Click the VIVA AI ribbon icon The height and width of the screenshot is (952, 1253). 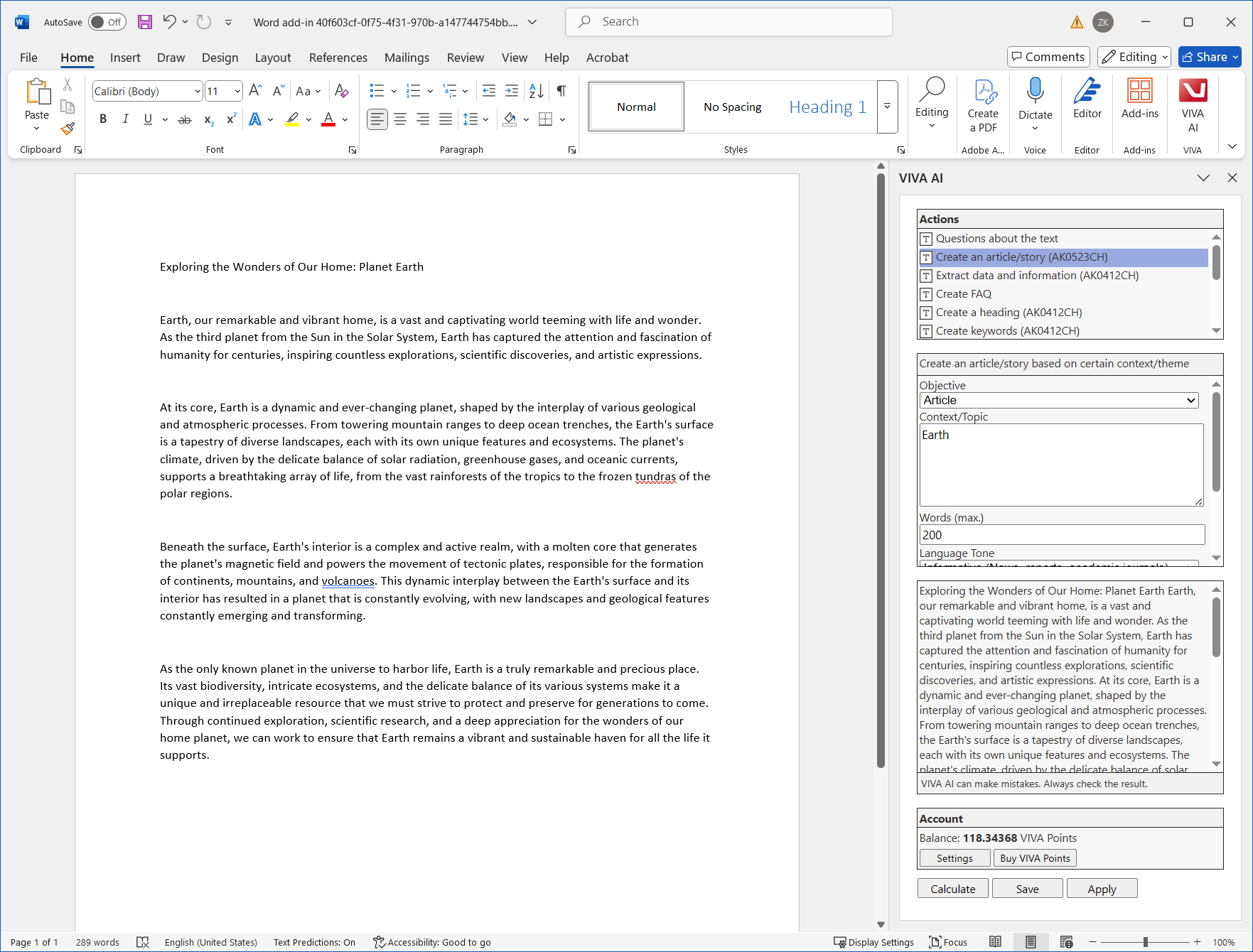click(1192, 104)
